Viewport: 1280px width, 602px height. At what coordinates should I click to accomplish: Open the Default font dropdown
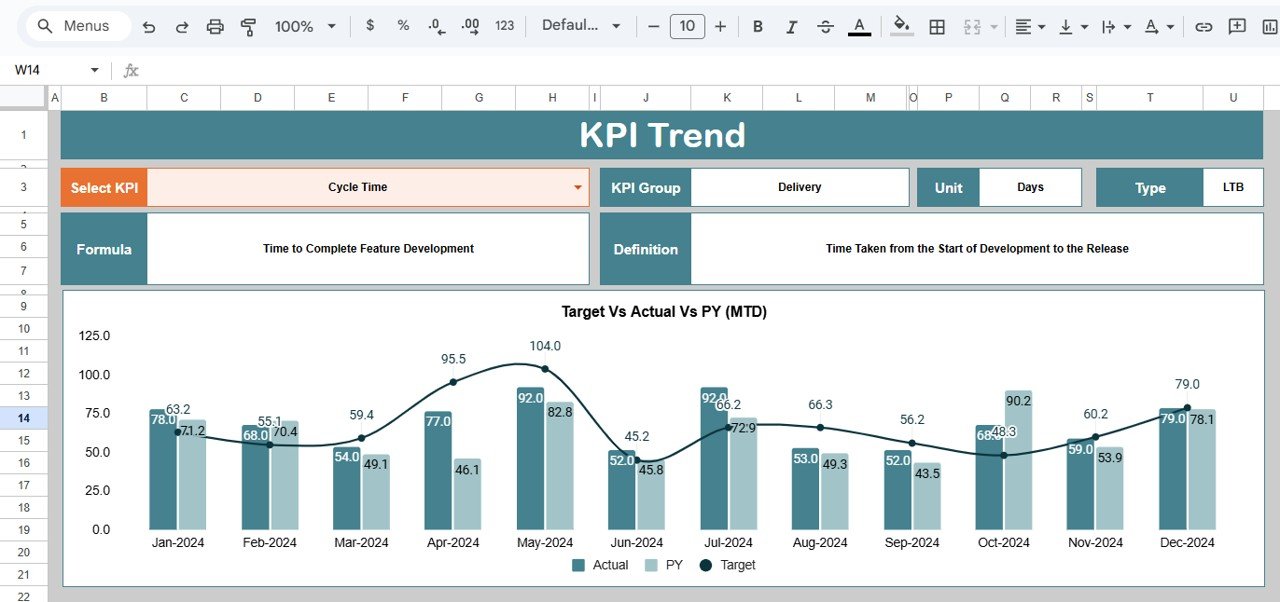click(581, 26)
